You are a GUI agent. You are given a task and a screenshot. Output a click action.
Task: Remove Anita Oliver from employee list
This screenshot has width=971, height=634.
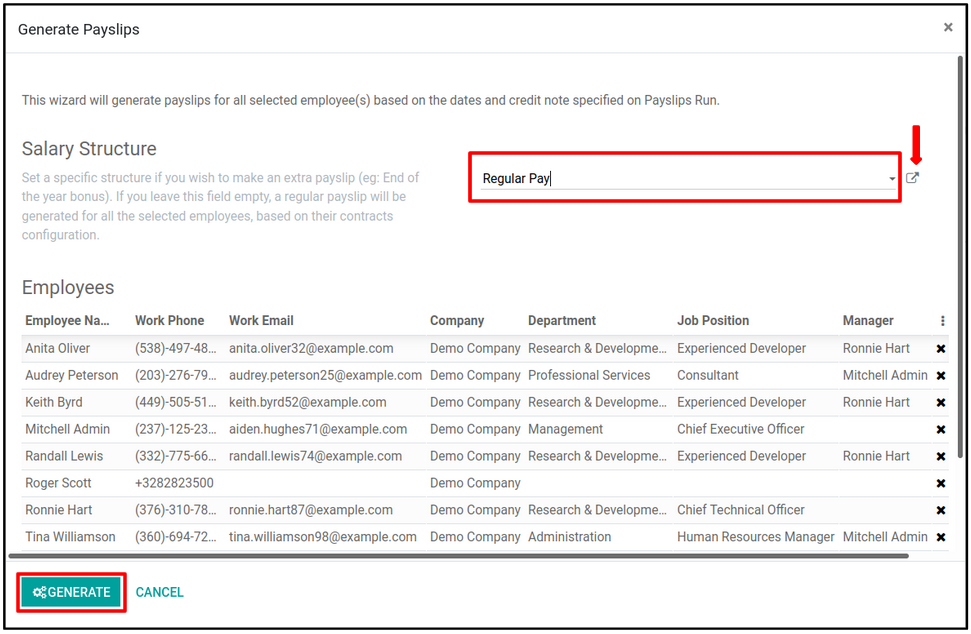(x=941, y=349)
